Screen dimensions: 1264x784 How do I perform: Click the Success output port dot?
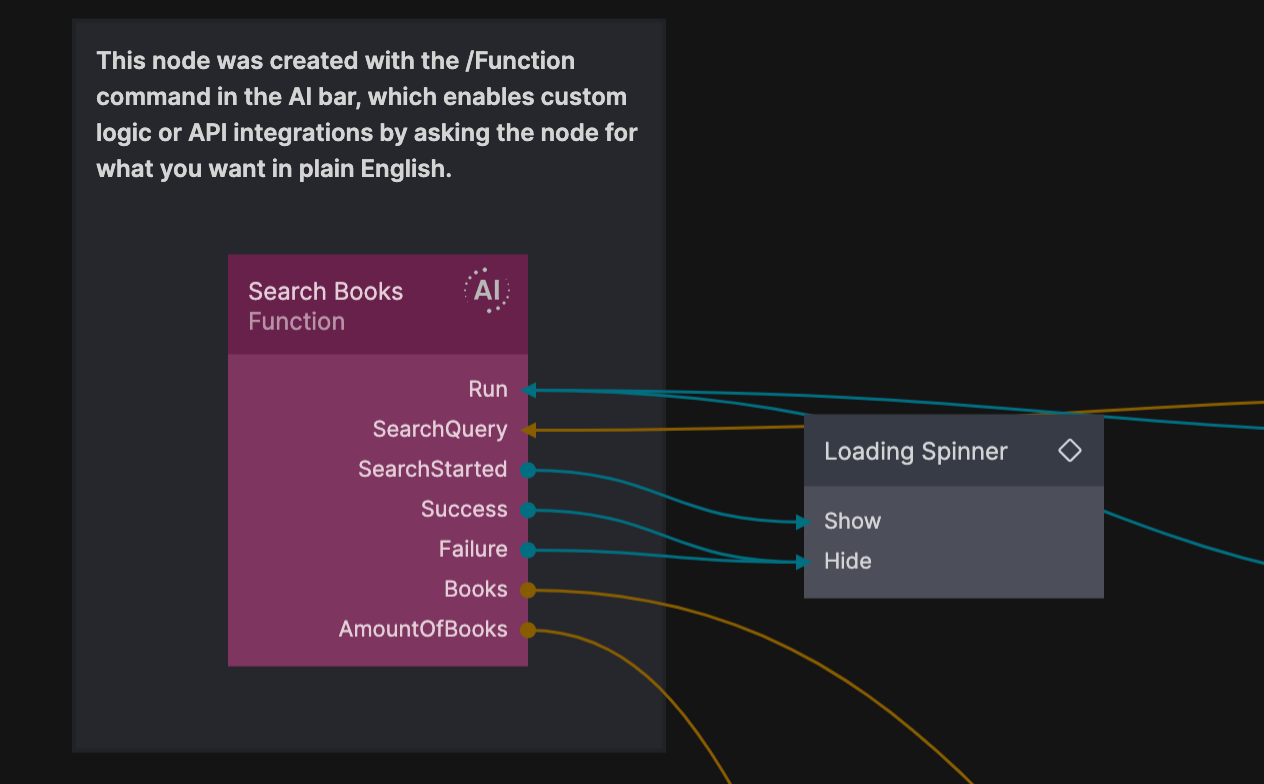(528, 510)
